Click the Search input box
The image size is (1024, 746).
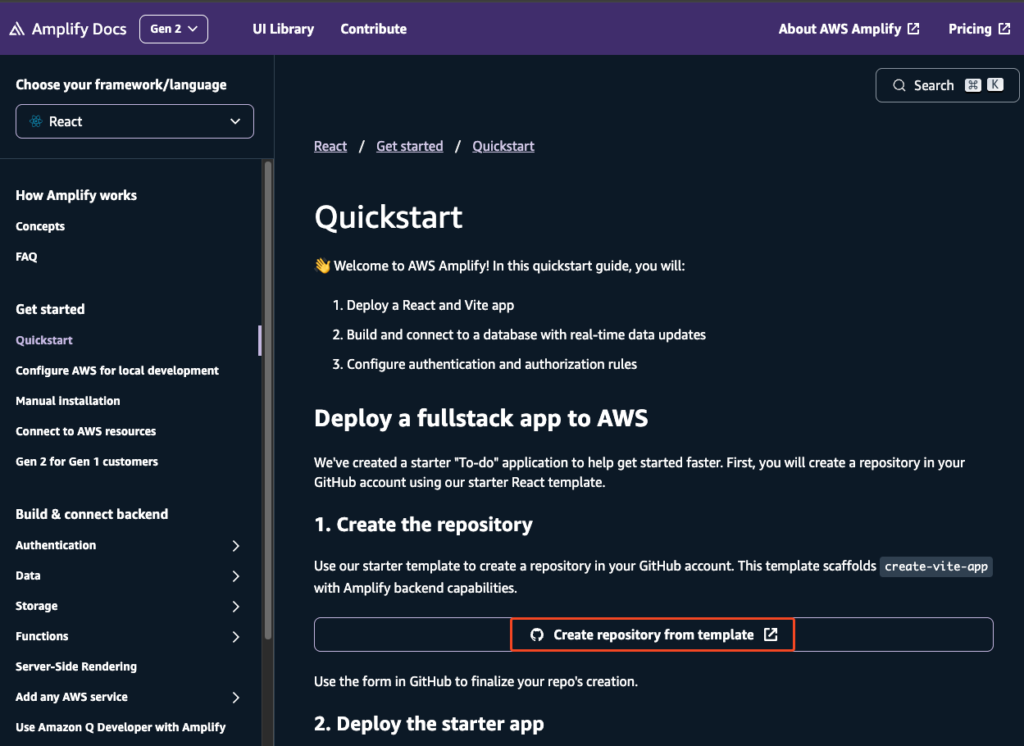click(x=934, y=86)
